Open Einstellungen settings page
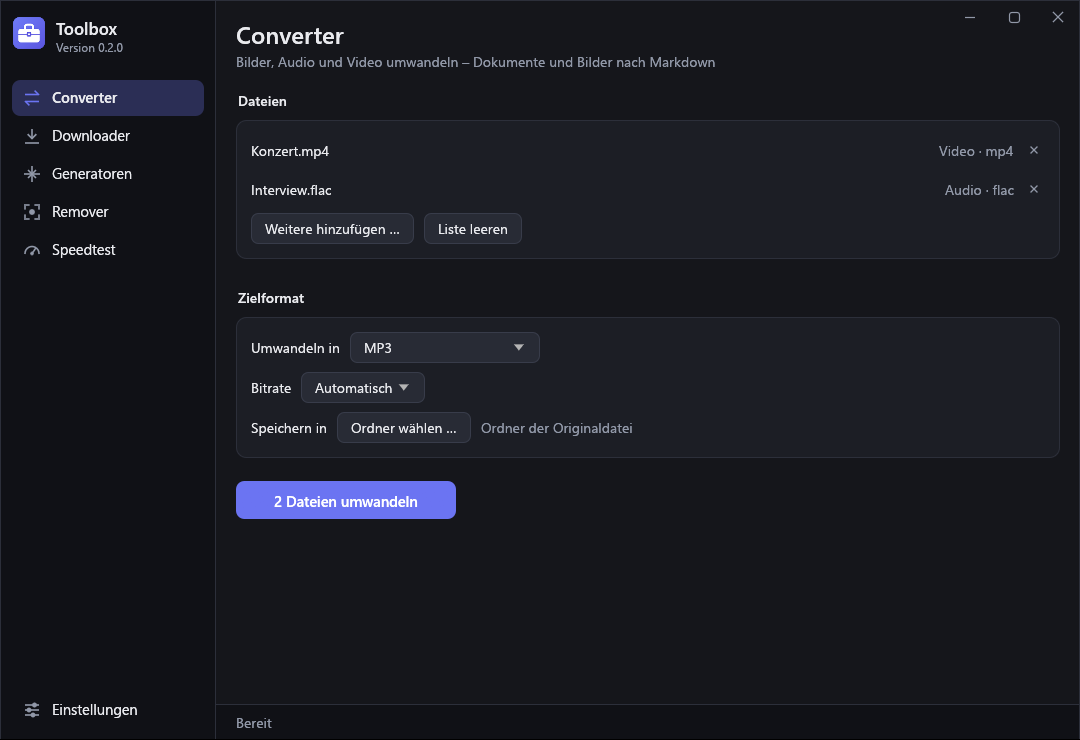Screen dimensions: 1080x740 [x=108, y=710]
